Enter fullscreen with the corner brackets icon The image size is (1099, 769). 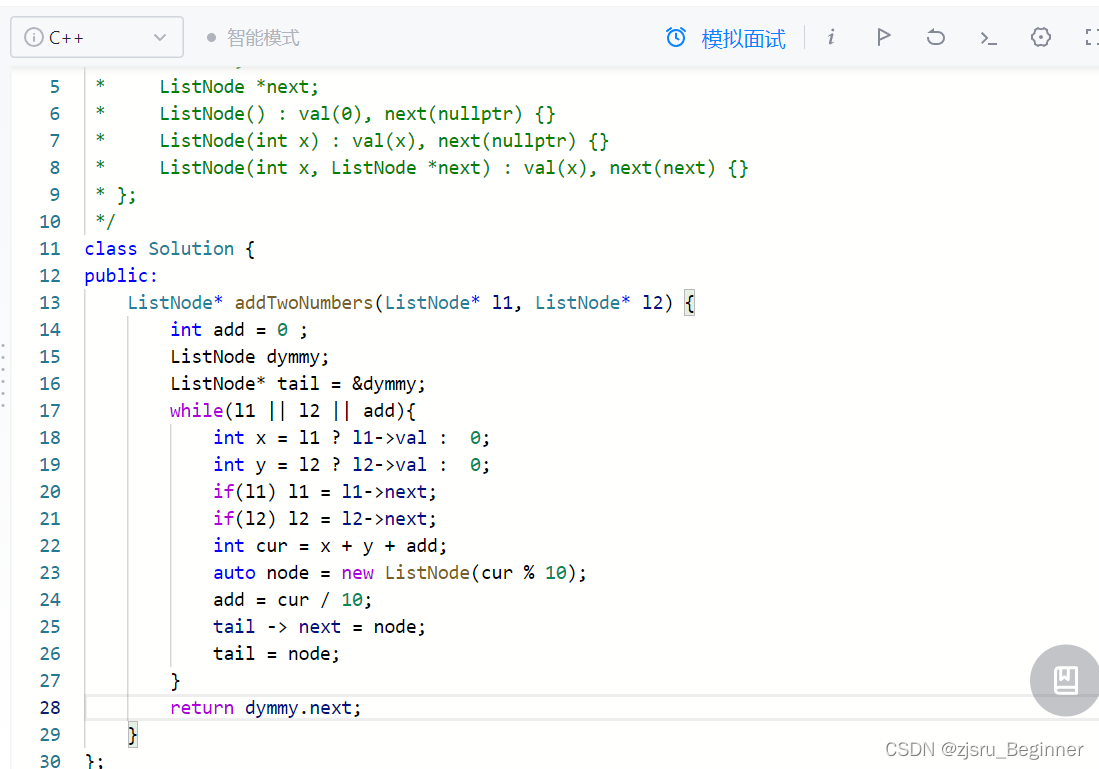[1091, 37]
